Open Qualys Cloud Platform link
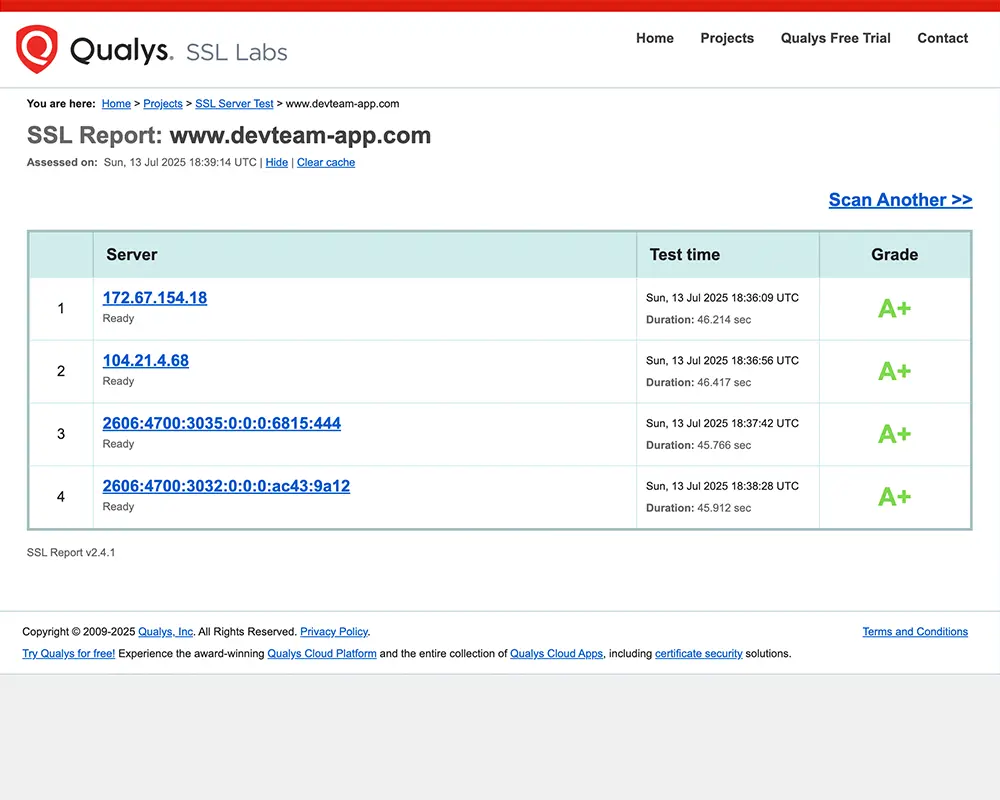 [x=321, y=653]
